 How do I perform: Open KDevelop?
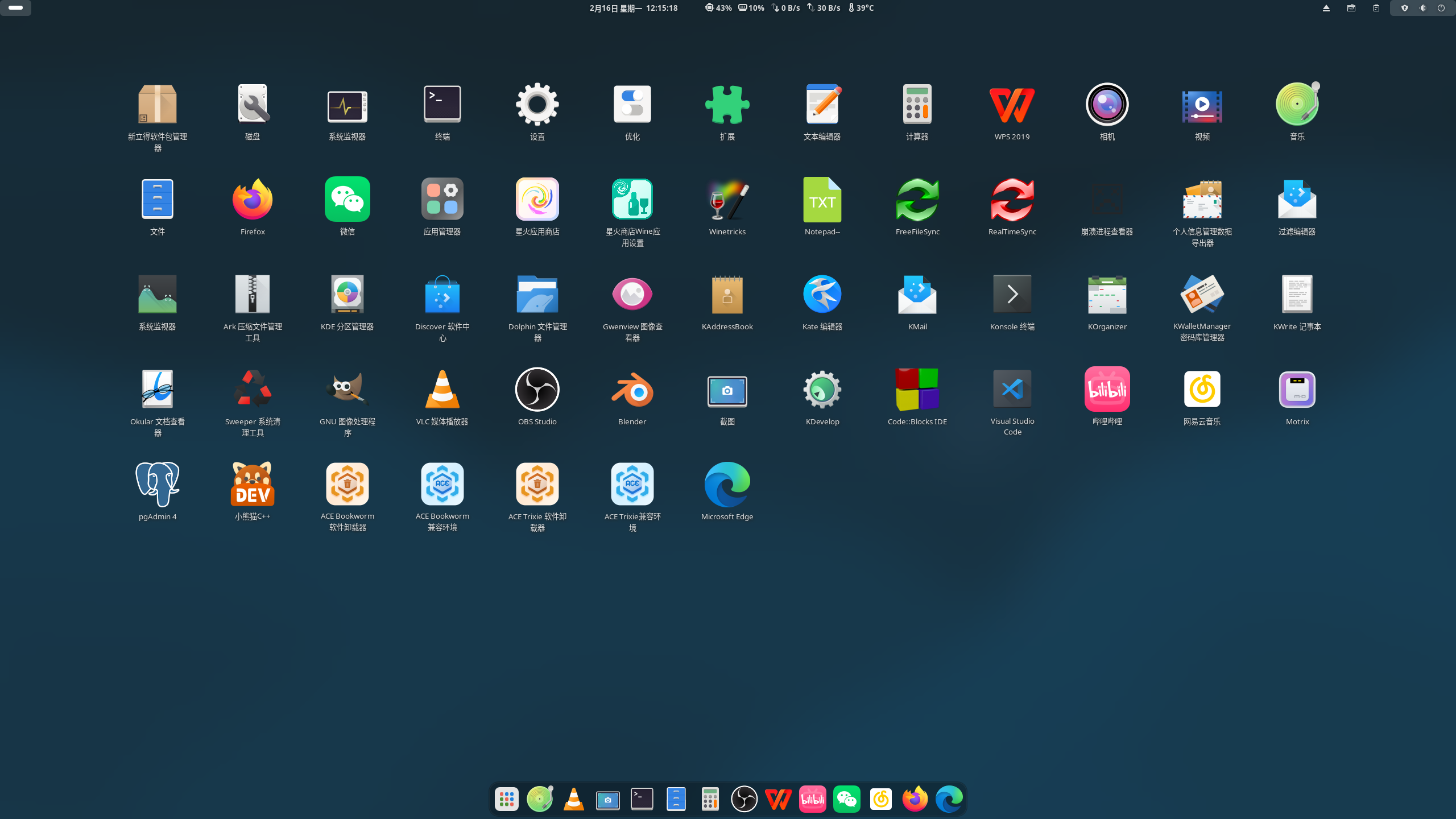click(822, 389)
